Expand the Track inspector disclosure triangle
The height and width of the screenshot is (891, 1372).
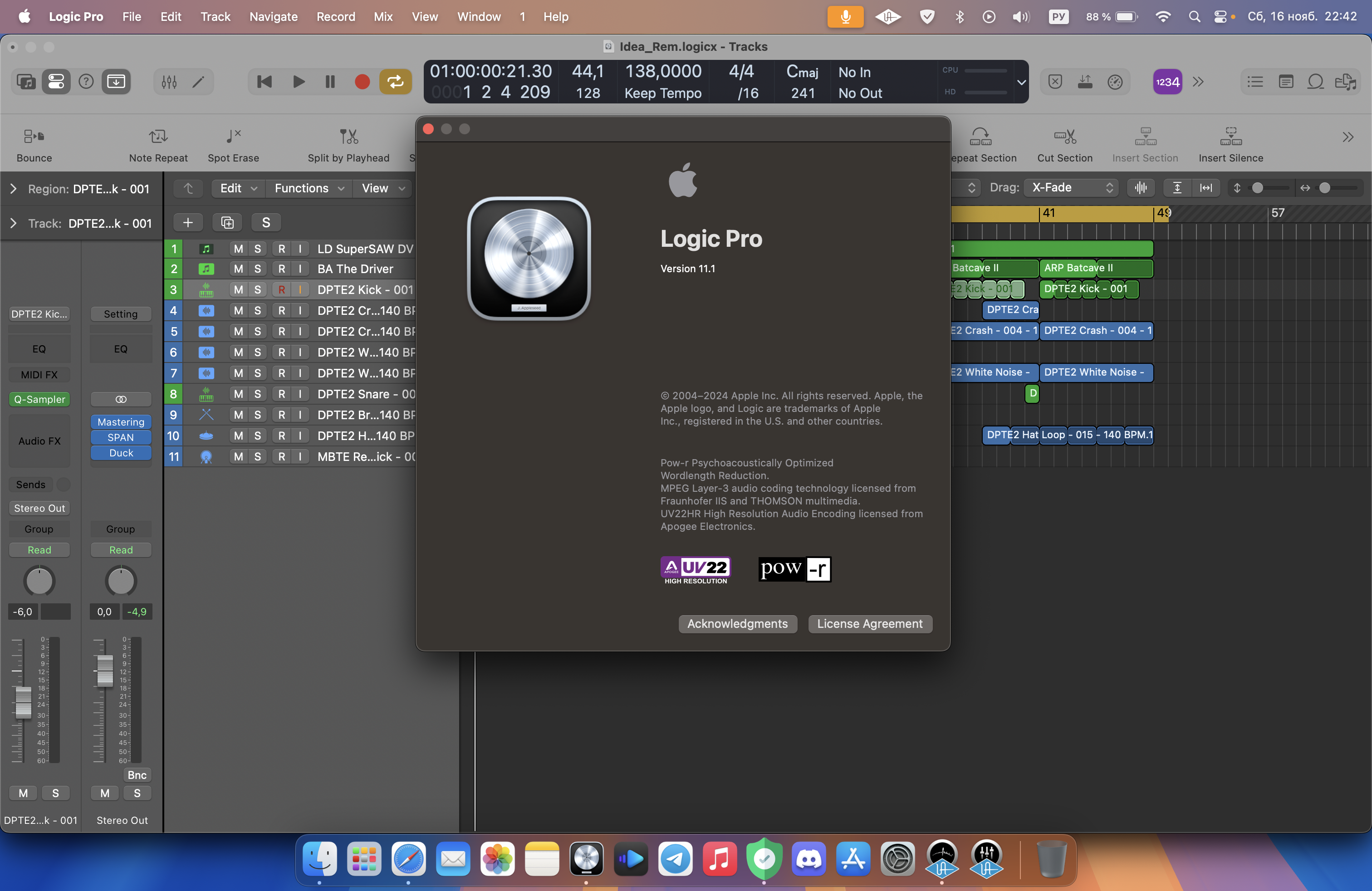click(x=13, y=224)
